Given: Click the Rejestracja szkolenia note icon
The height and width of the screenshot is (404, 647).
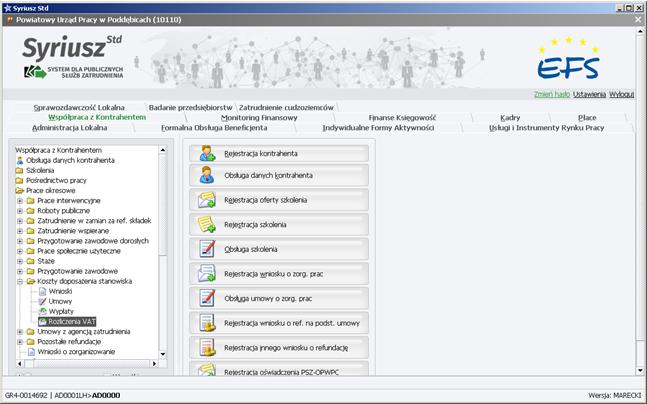Looking at the screenshot, I should click(207, 224).
